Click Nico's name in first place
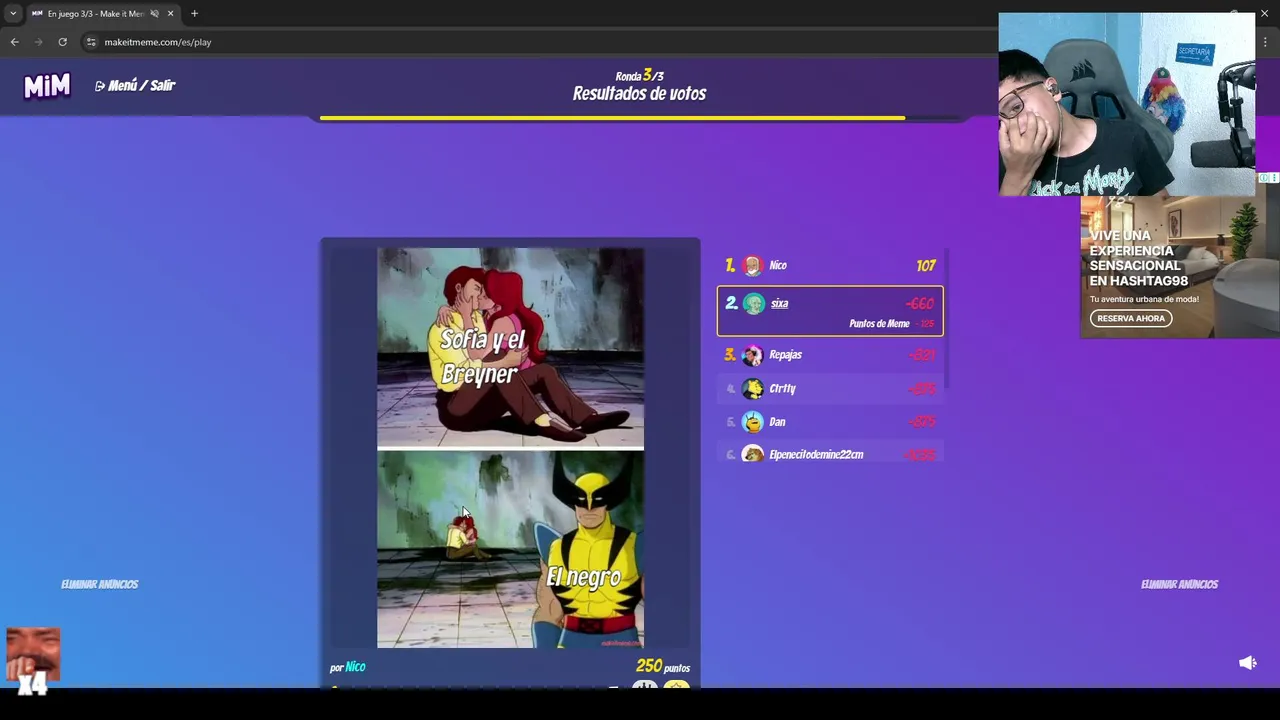The height and width of the screenshot is (720, 1280). pyautogui.click(x=778, y=265)
